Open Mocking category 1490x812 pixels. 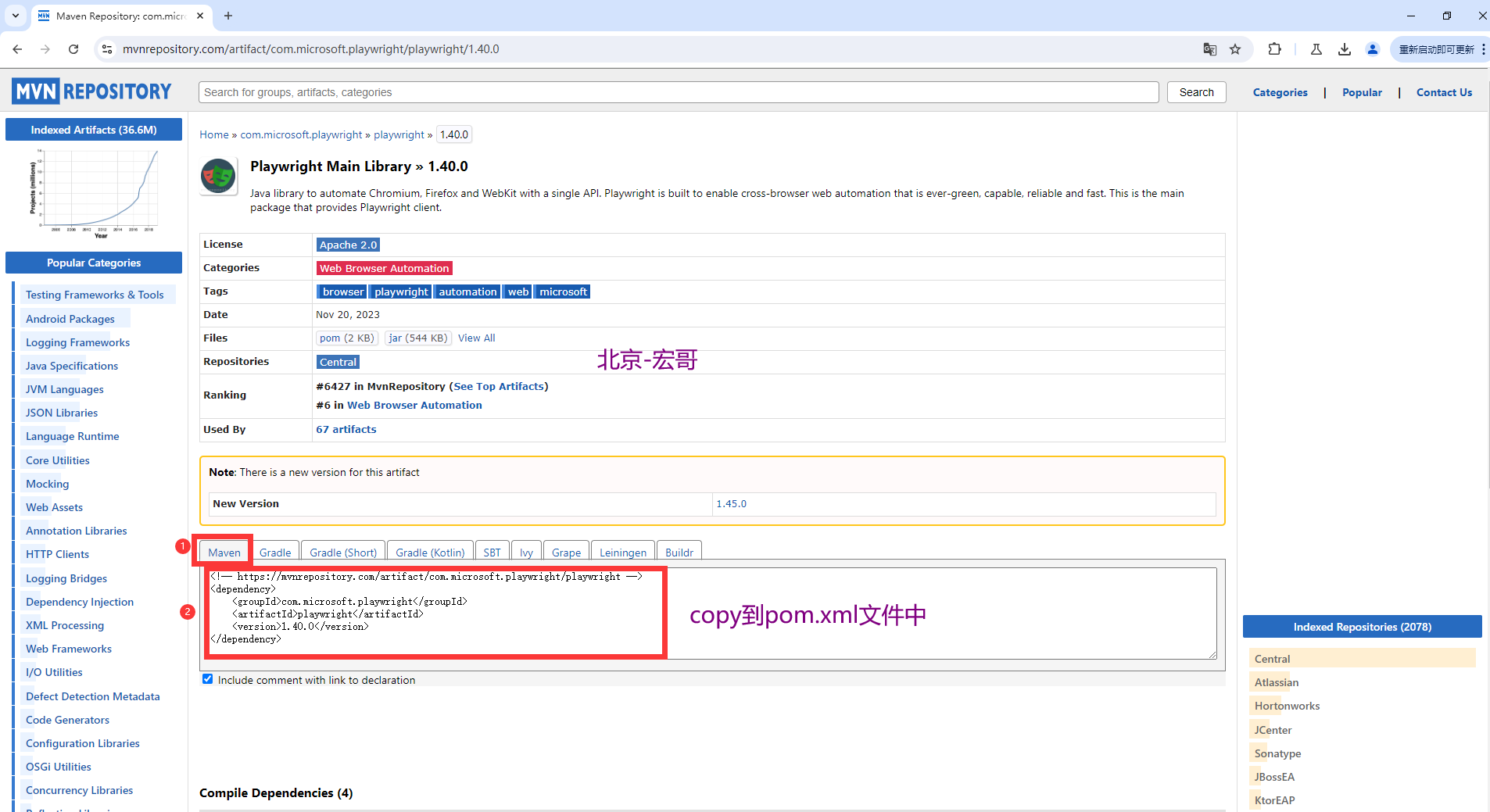pos(48,484)
